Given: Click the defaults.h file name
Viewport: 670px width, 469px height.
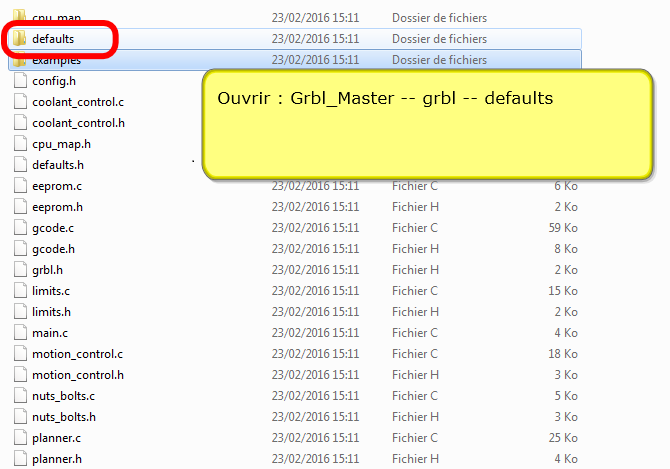Looking at the screenshot, I should [58, 165].
